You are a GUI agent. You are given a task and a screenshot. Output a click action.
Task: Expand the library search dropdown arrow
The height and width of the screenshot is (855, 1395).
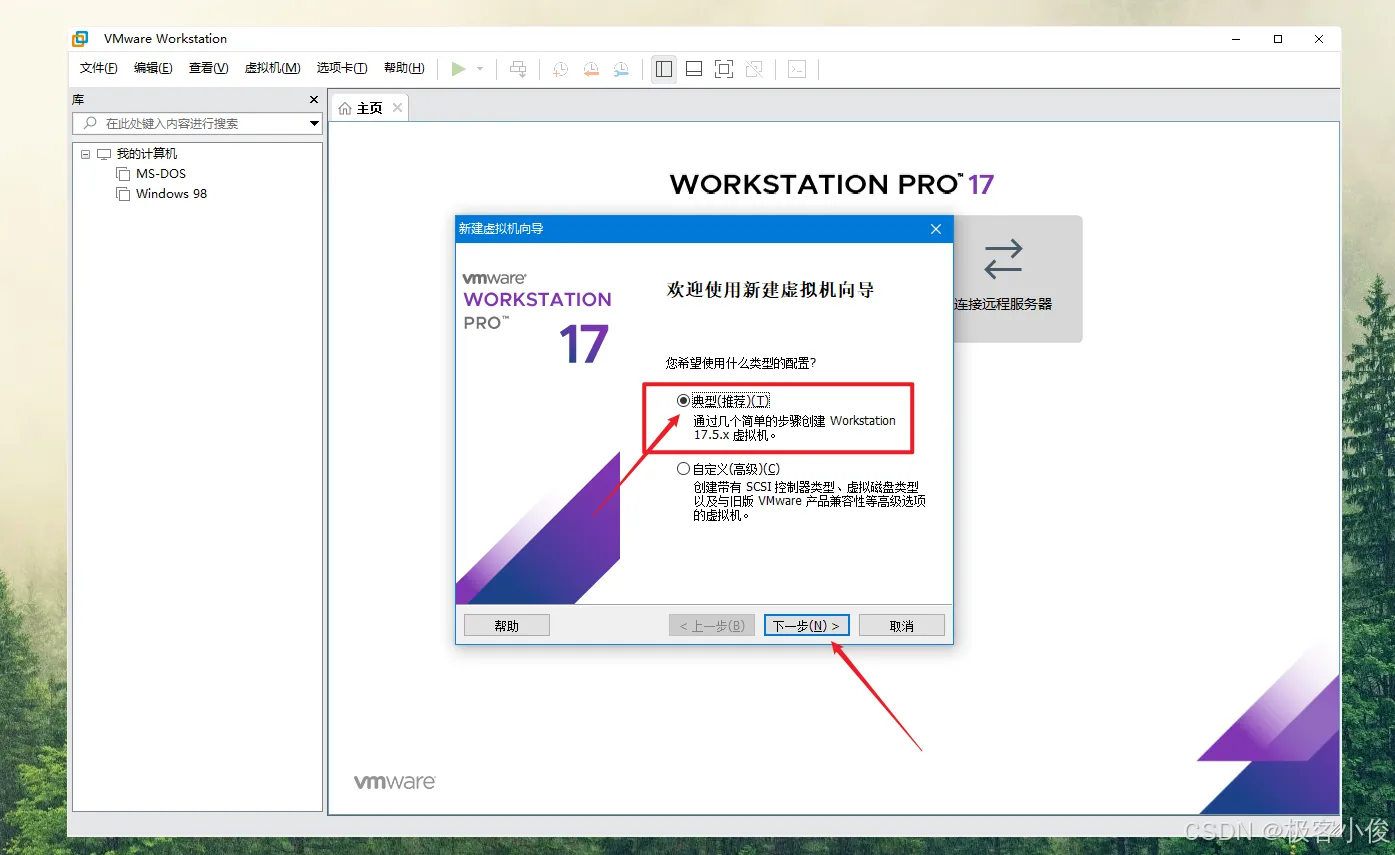pos(314,124)
